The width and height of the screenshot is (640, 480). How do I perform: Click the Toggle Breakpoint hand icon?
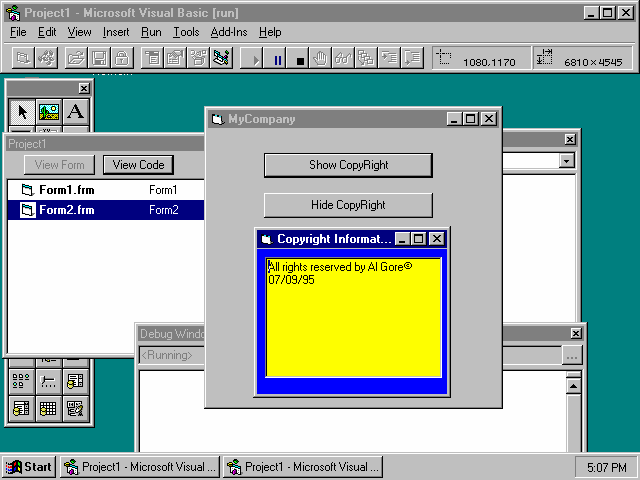click(321, 59)
